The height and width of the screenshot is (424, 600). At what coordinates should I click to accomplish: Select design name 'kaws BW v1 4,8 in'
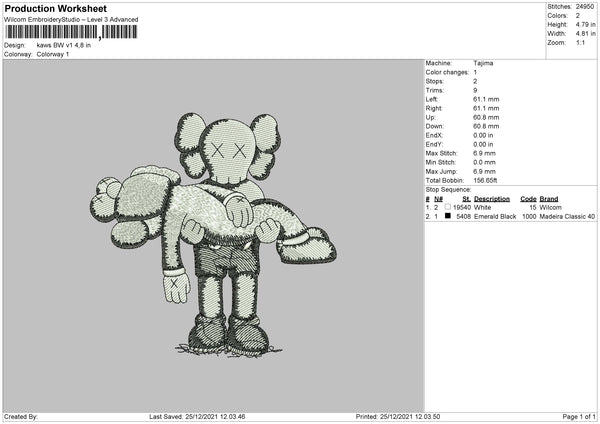(x=64, y=45)
